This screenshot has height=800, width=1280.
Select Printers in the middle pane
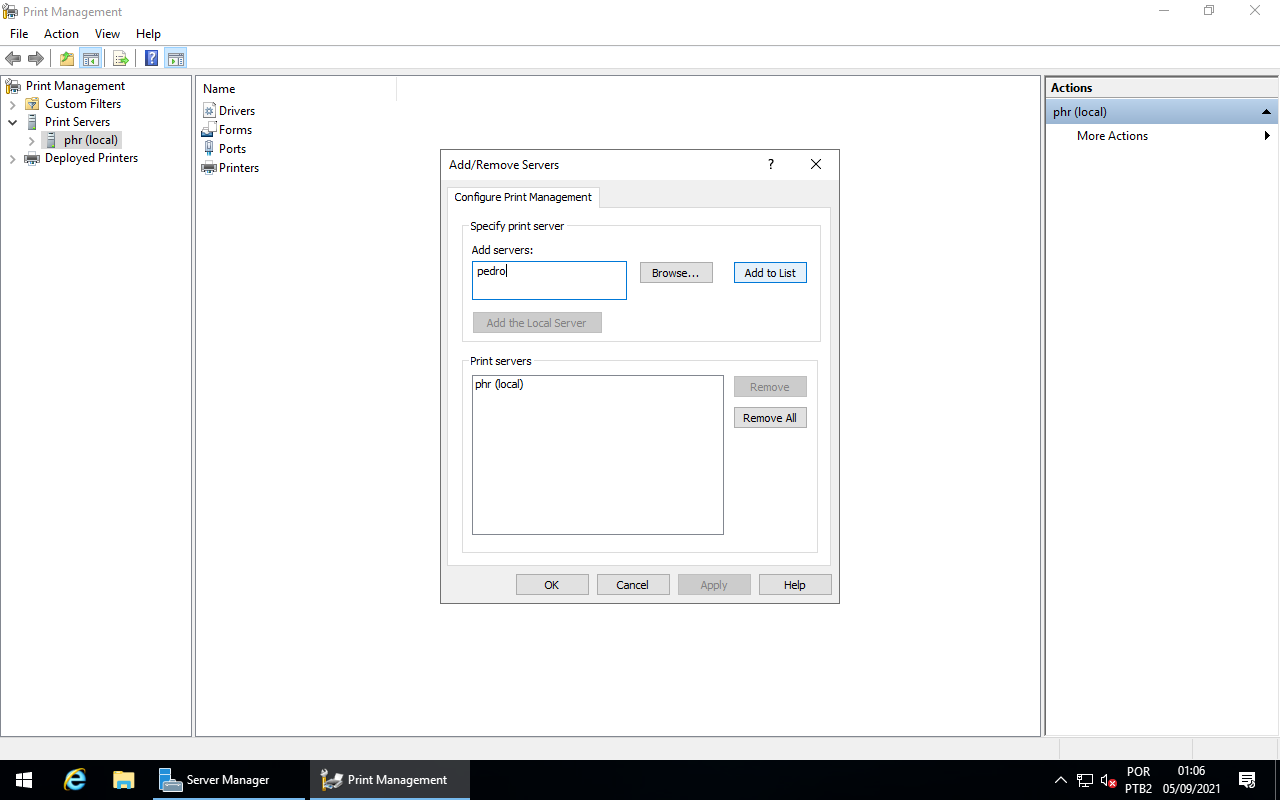pos(238,167)
